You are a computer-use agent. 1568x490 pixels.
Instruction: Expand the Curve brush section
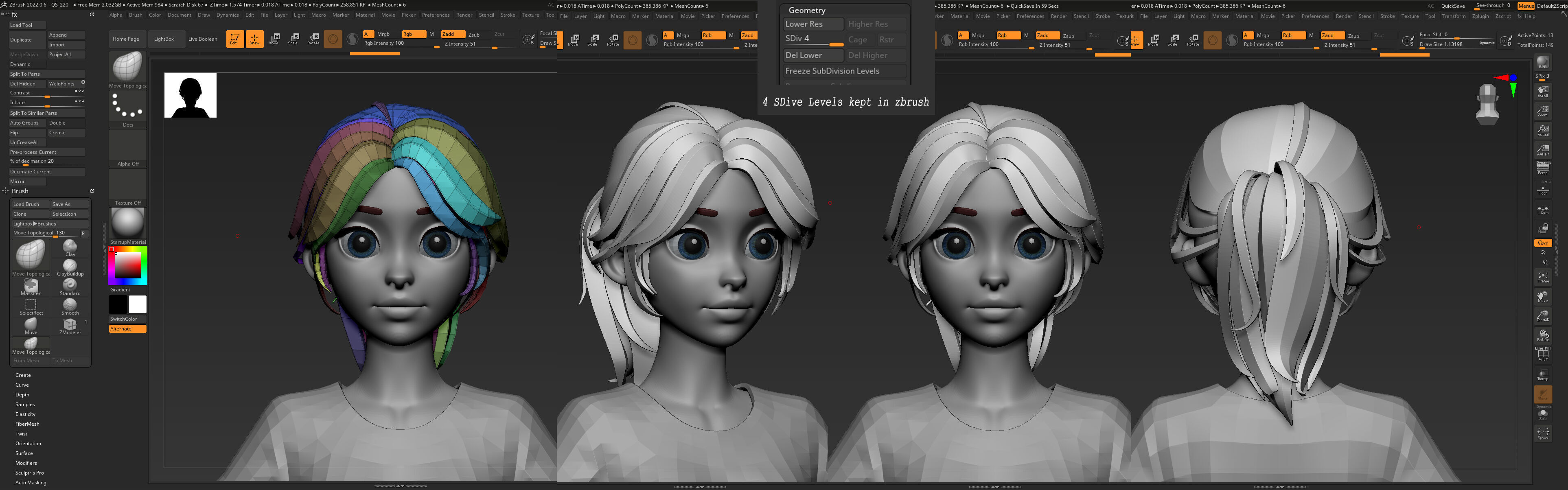click(22, 385)
